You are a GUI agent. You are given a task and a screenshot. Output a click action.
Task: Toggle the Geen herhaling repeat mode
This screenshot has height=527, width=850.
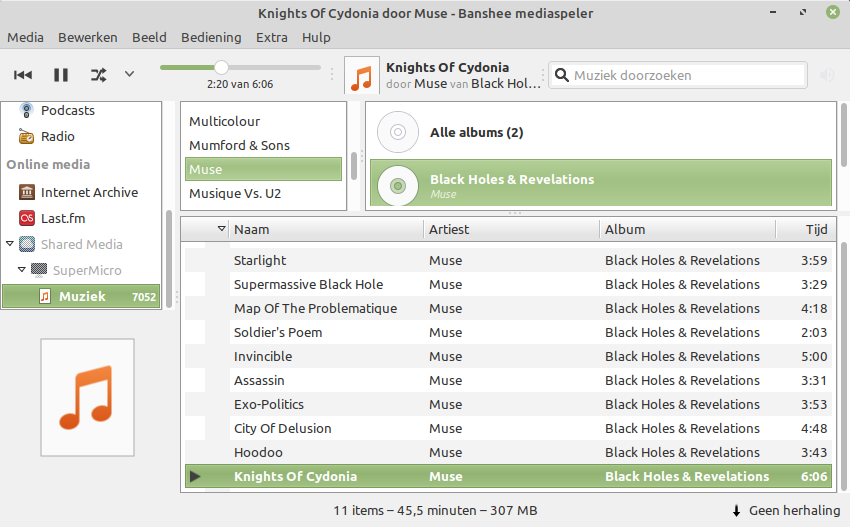pyautogui.click(x=785, y=510)
